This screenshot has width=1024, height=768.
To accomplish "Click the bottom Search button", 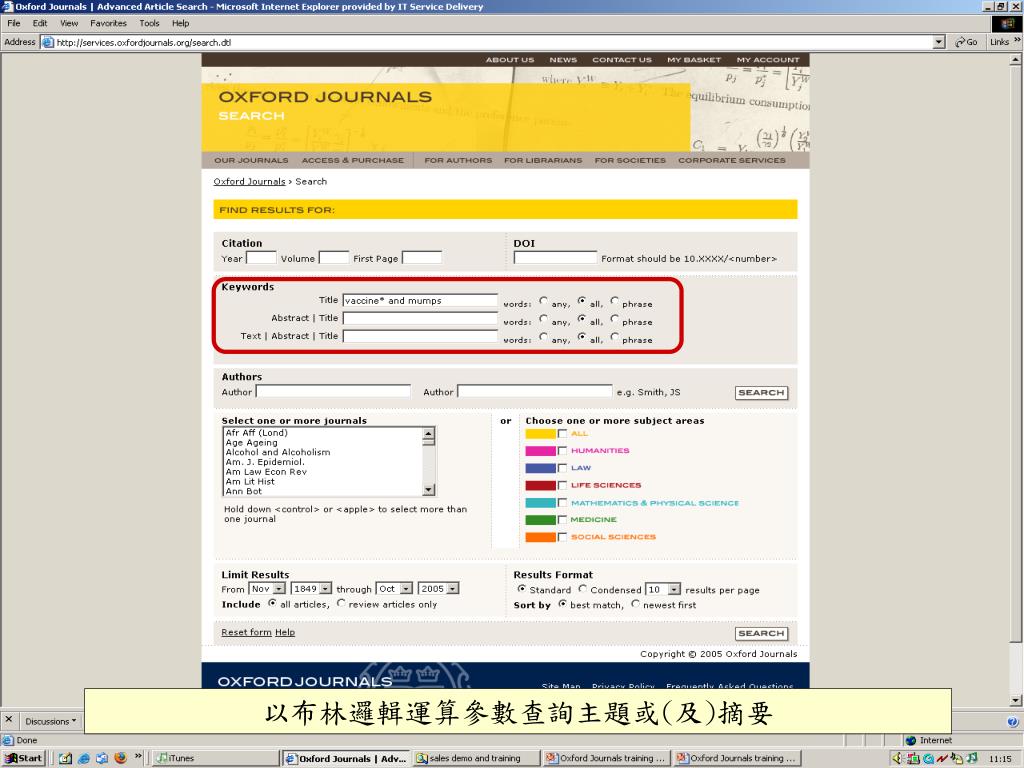I will (x=761, y=633).
